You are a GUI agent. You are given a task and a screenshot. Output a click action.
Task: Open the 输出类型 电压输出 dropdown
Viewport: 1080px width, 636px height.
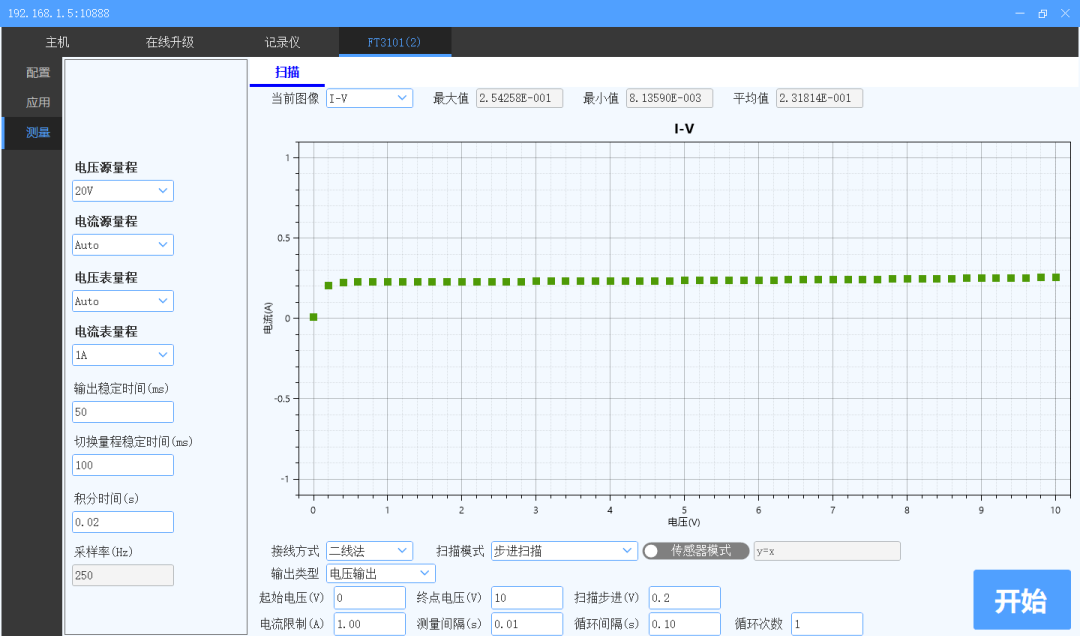click(381, 573)
